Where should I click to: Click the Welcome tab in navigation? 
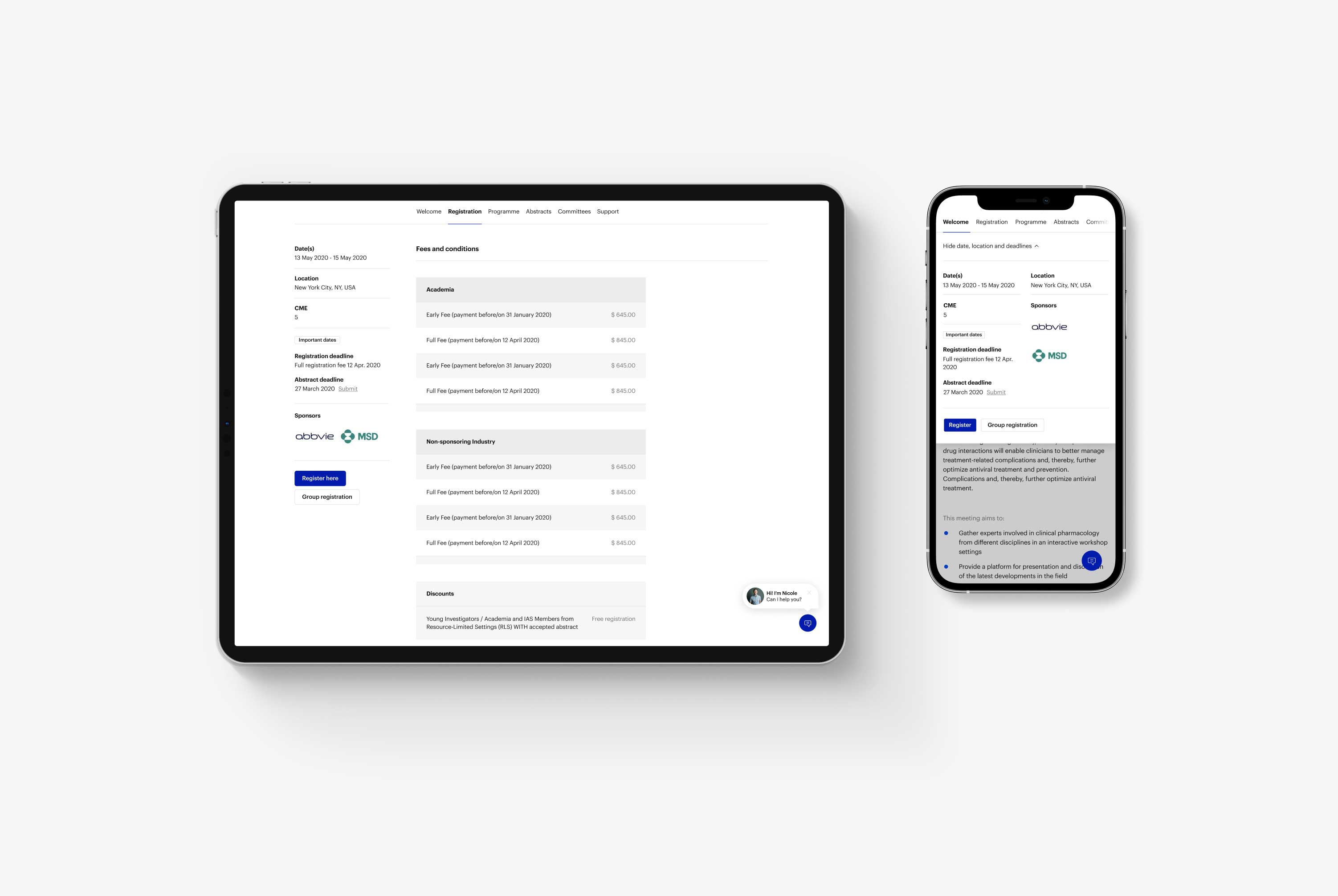[428, 211]
